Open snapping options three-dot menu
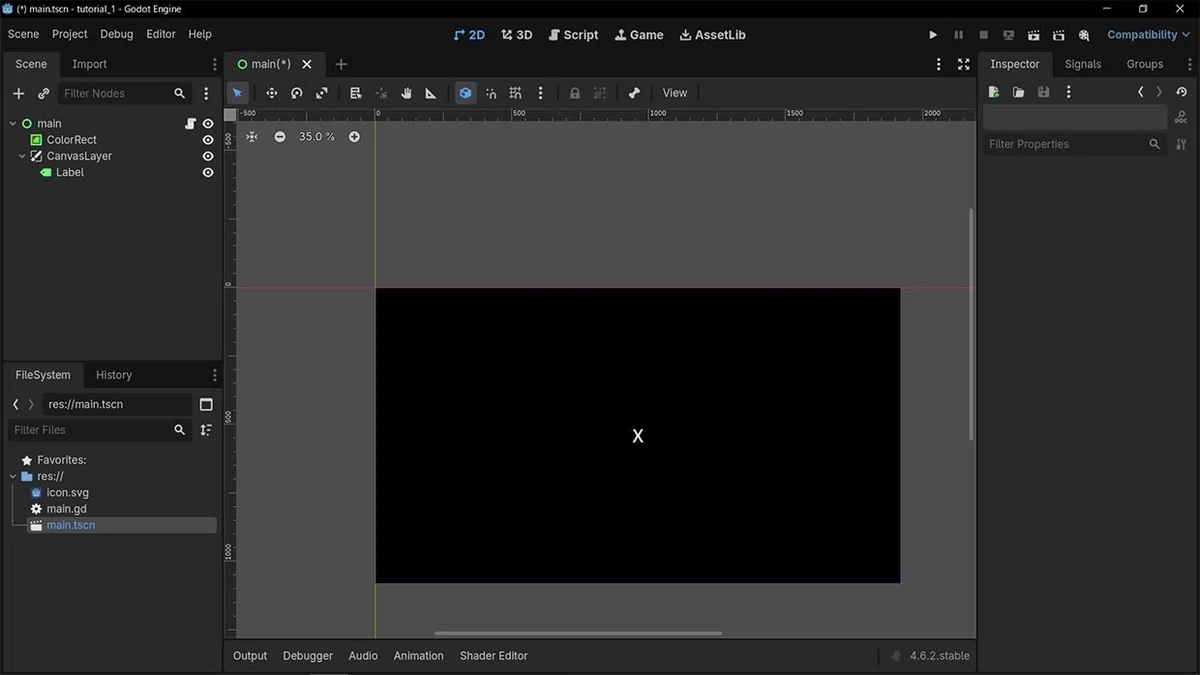Image resolution: width=1200 pixels, height=675 pixels. [x=540, y=93]
